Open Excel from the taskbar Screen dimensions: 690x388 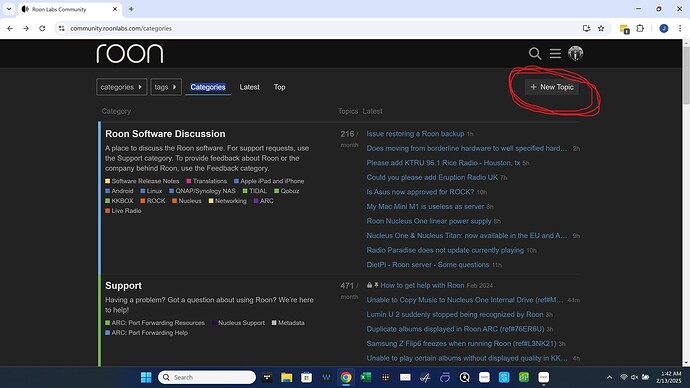(366, 377)
